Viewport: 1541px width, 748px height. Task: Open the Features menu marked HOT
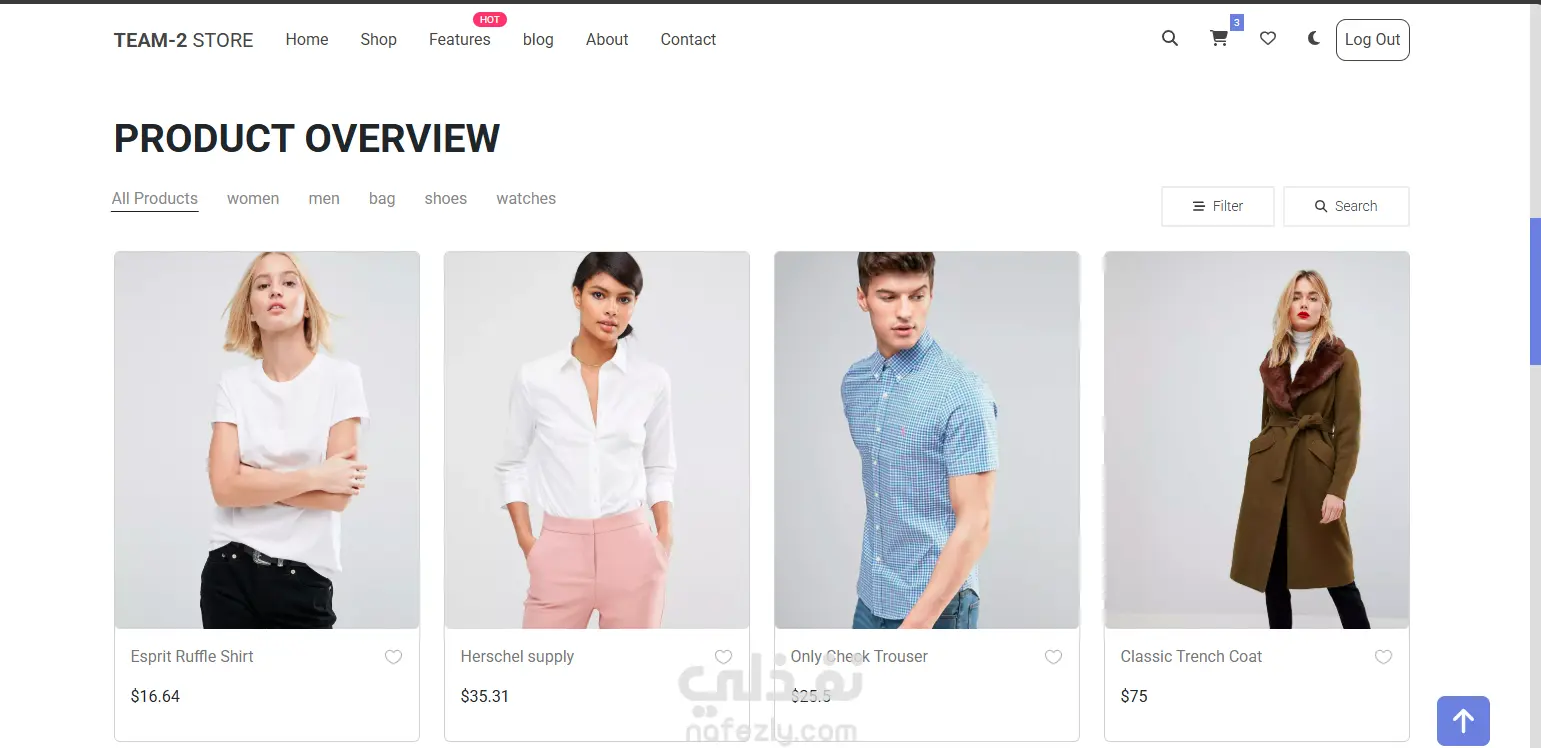click(x=460, y=39)
